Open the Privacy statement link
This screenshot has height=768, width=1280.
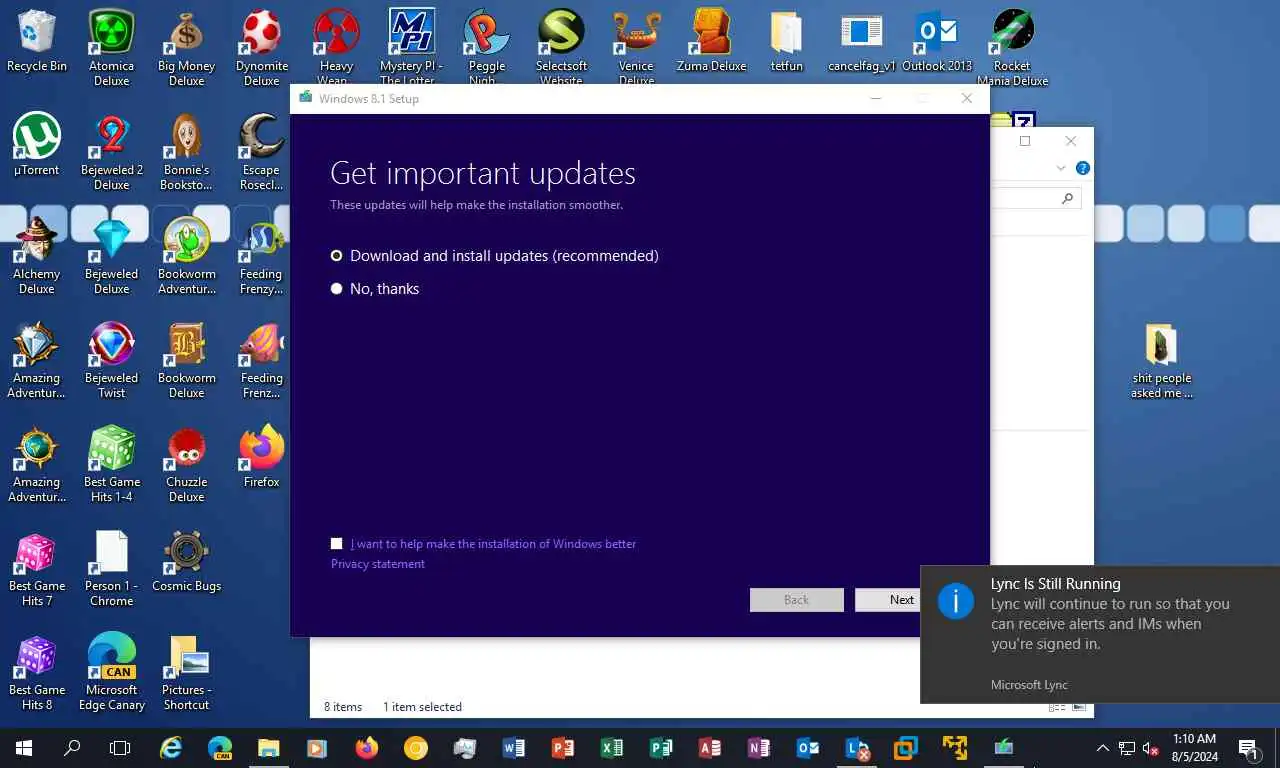[x=378, y=564]
